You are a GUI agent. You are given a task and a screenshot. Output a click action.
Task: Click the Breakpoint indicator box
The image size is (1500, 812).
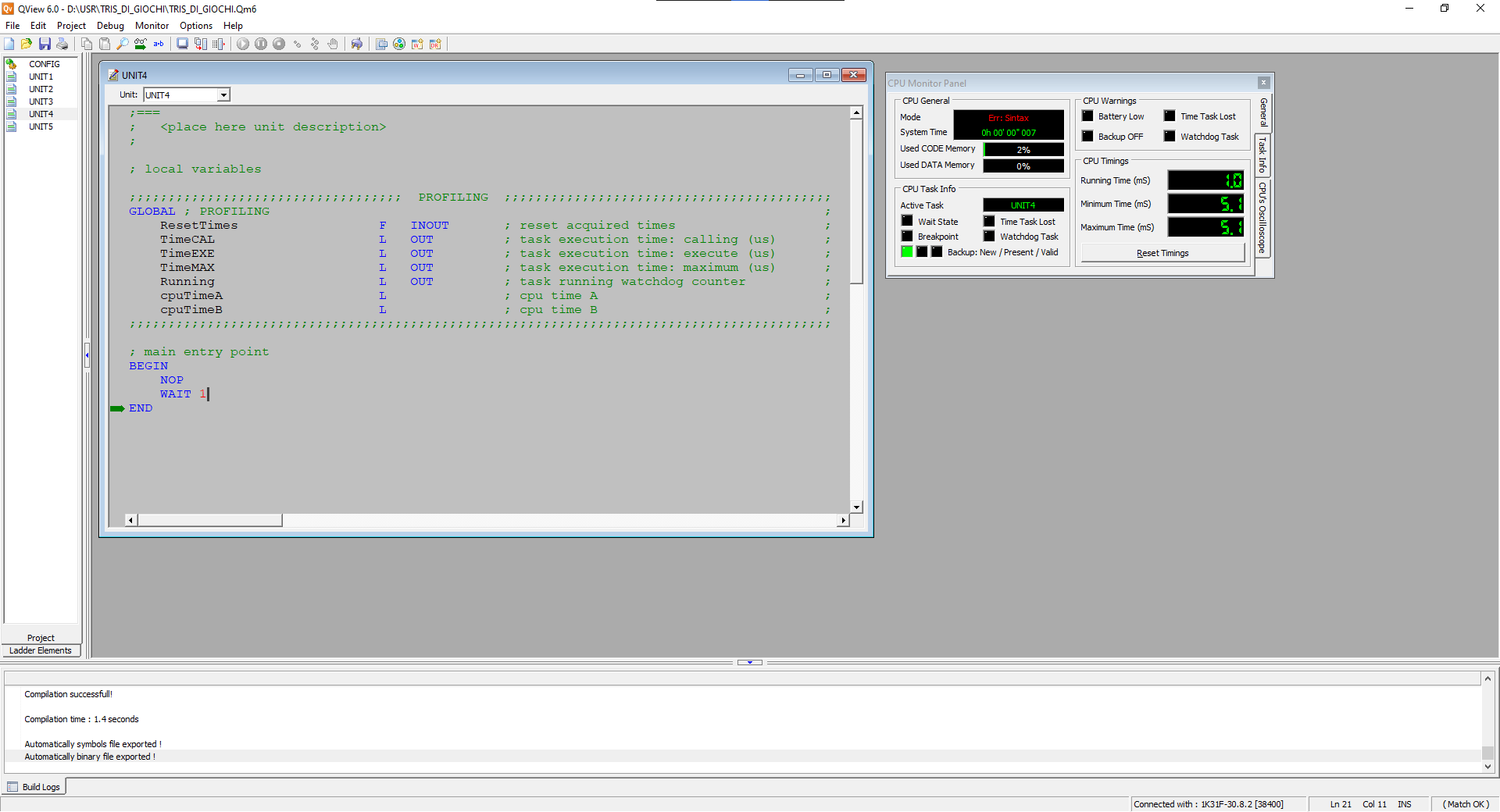coord(907,237)
